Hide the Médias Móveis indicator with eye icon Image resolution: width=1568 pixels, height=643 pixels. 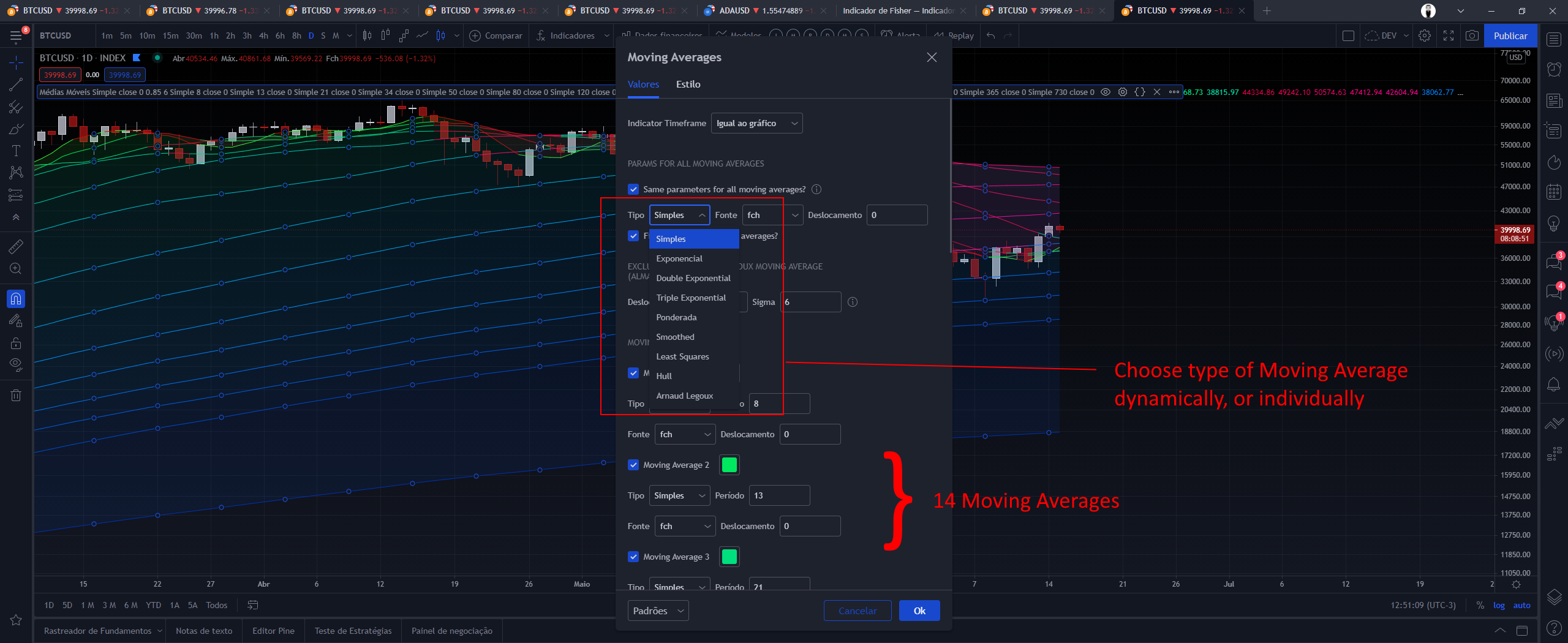coord(1106,92)
